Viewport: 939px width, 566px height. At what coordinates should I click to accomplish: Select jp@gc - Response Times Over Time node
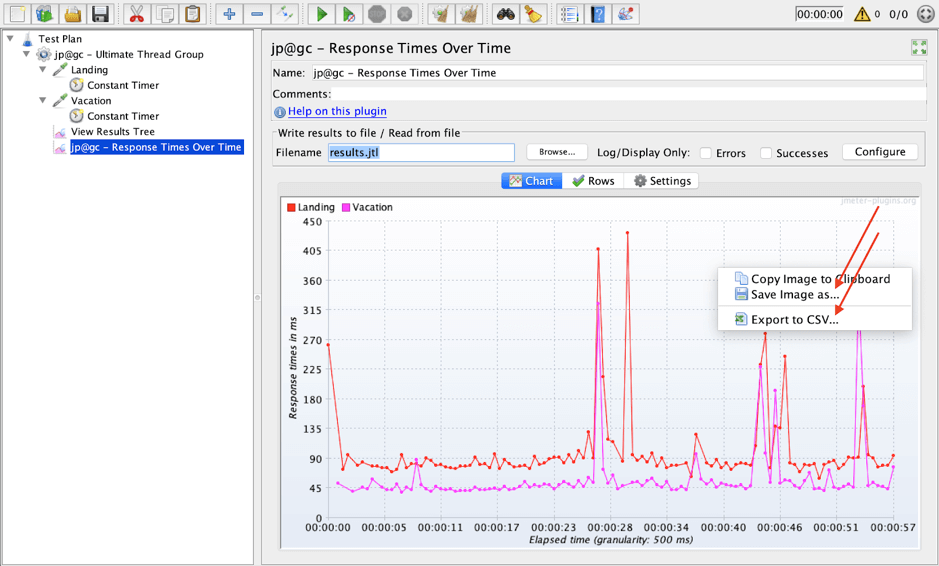[156, 147]
